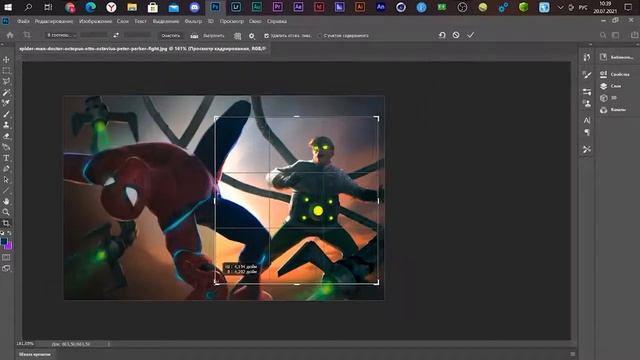Open crop overlay grid options
The image size is (640, 360).
[x=238, y=36]
